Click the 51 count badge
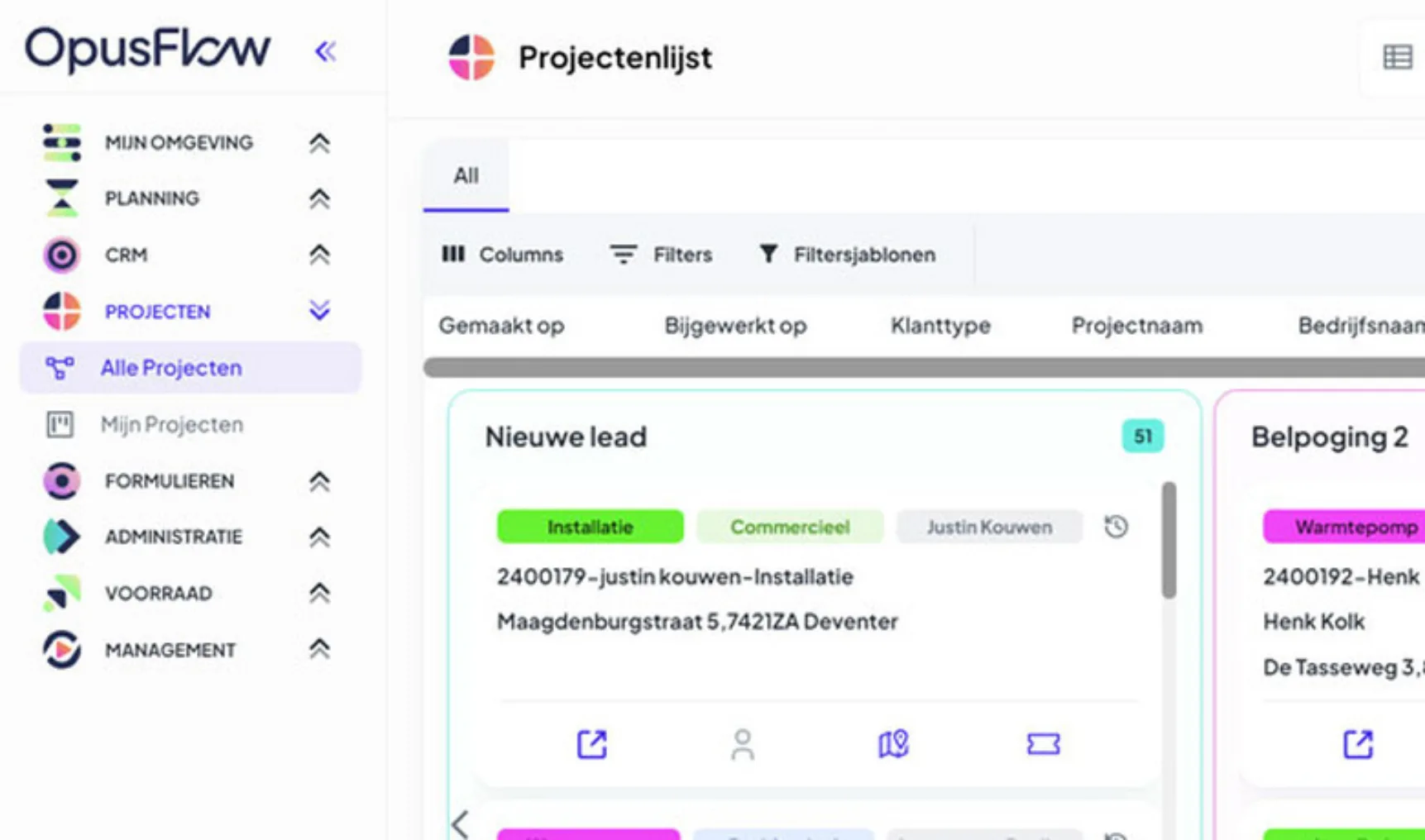 coord(1142,437)
